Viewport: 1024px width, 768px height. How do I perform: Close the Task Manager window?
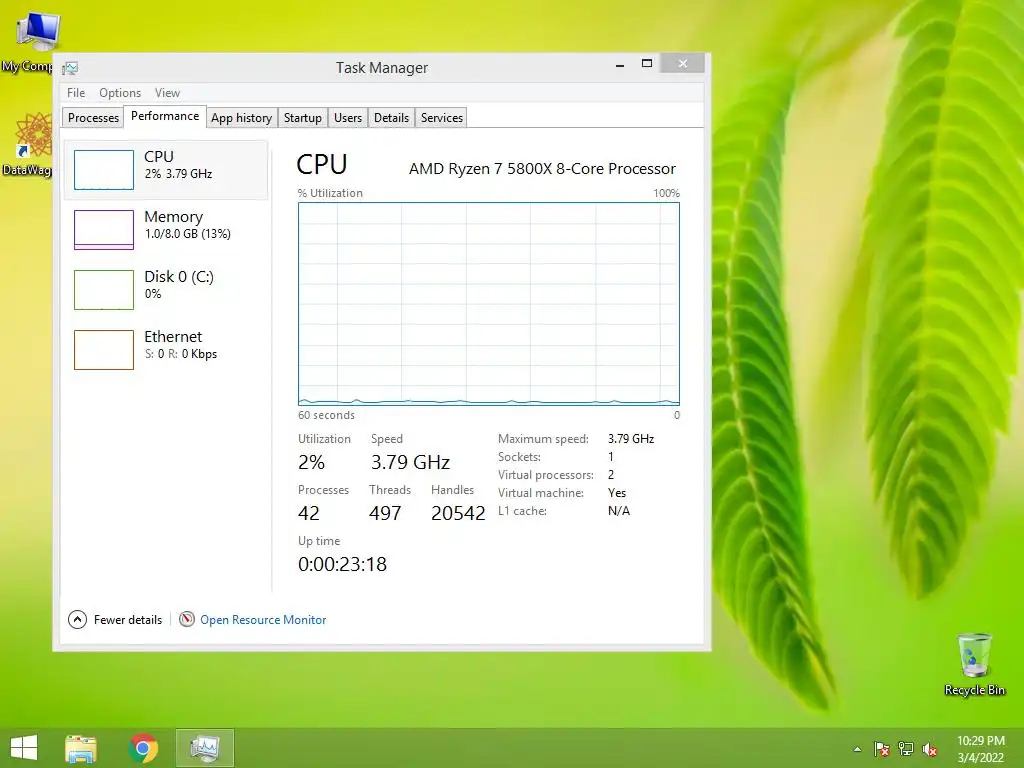click(682, 63)
